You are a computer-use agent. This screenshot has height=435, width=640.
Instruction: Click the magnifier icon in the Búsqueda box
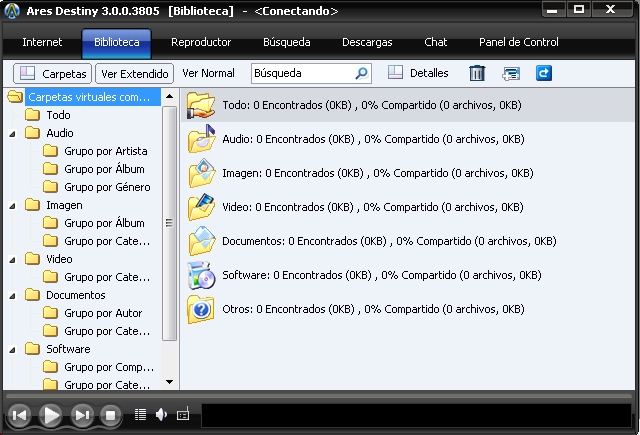point(361,73)
